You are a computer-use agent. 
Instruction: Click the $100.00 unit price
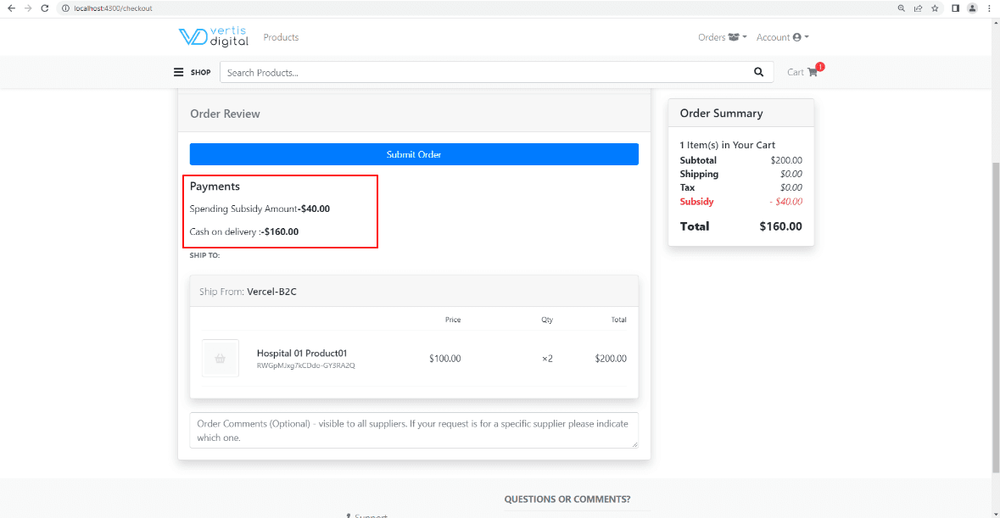click(445, 359)
